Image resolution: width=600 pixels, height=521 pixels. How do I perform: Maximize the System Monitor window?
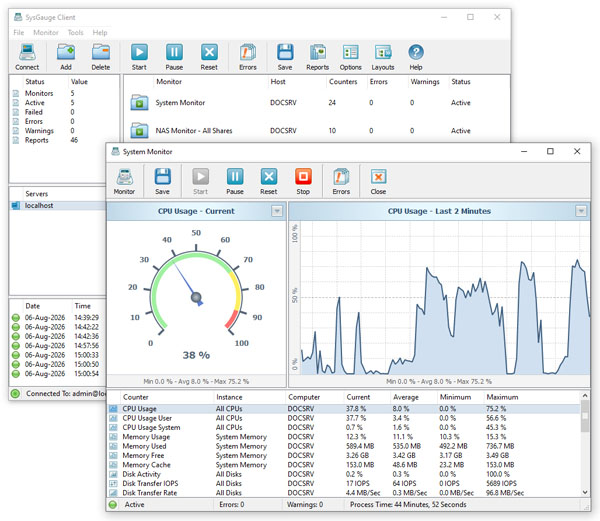(x=550, y=151)
